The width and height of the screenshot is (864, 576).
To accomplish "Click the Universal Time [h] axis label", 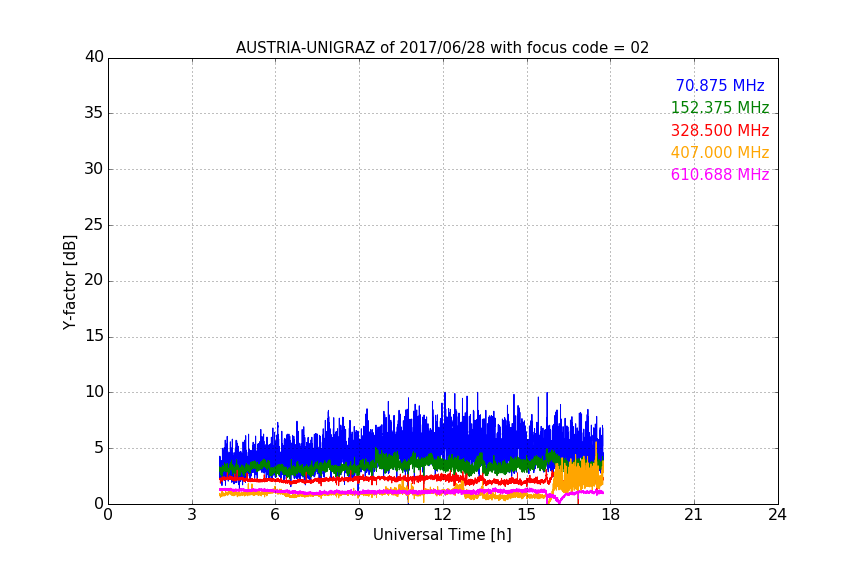I will (x=442, y=535).
